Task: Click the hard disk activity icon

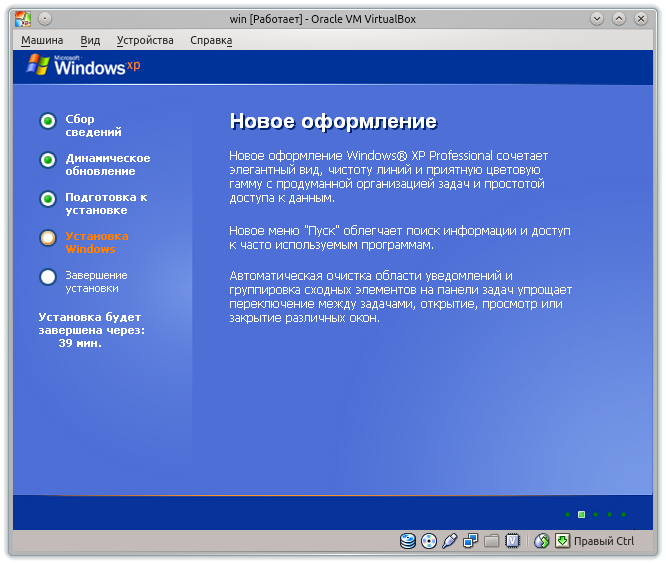Action: tap(408, 541)
